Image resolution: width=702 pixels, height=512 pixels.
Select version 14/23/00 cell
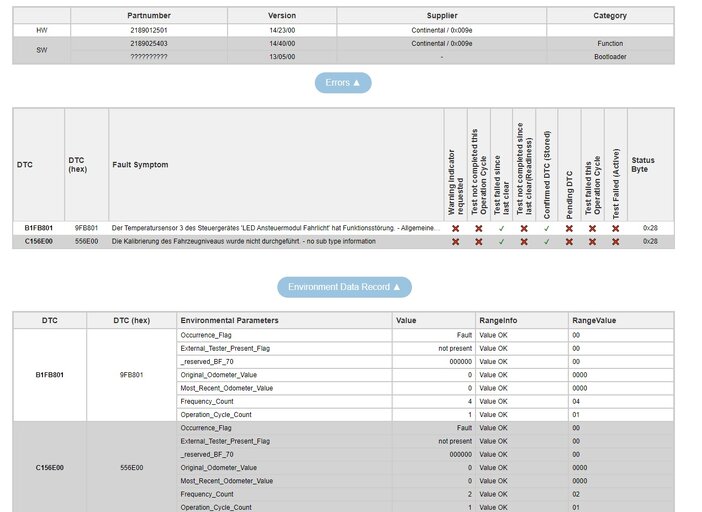pyautogui.click(x=282, y=30)
